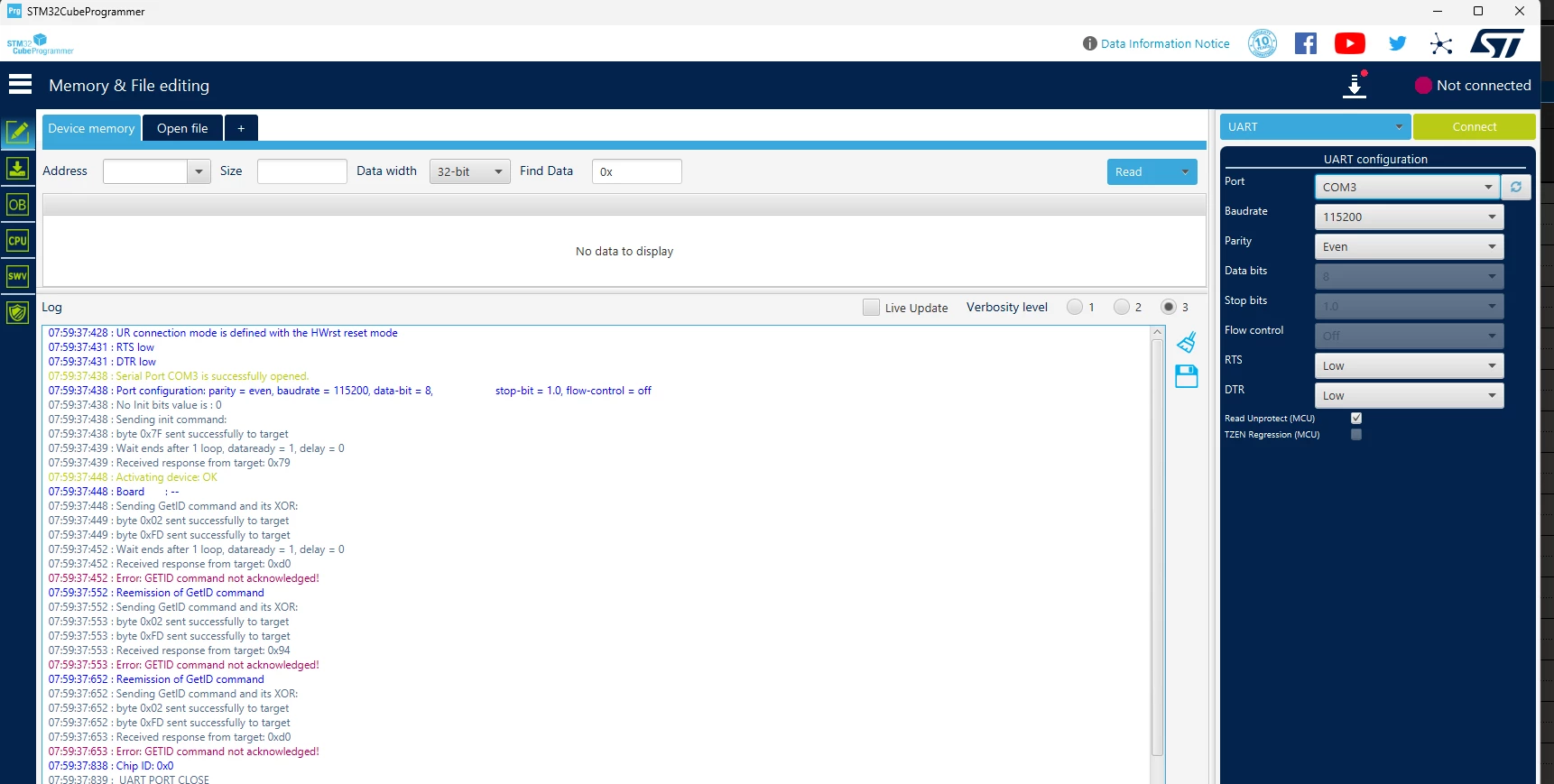Click the Connect button
Screen dimensions: 1554x784
pos(1475,127)
